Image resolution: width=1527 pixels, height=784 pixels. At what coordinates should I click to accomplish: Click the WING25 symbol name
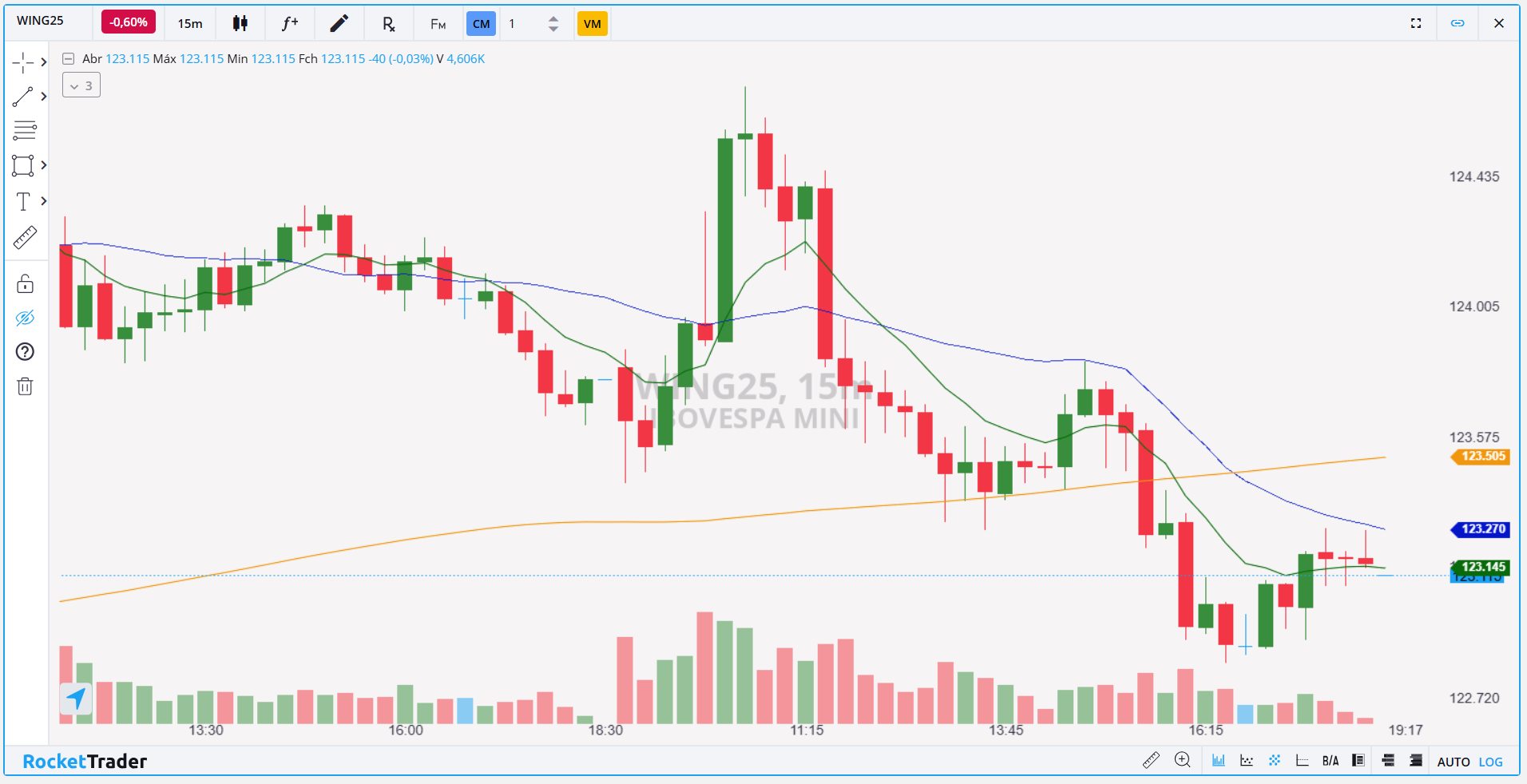pyautogui.click(x=40, y=21)
